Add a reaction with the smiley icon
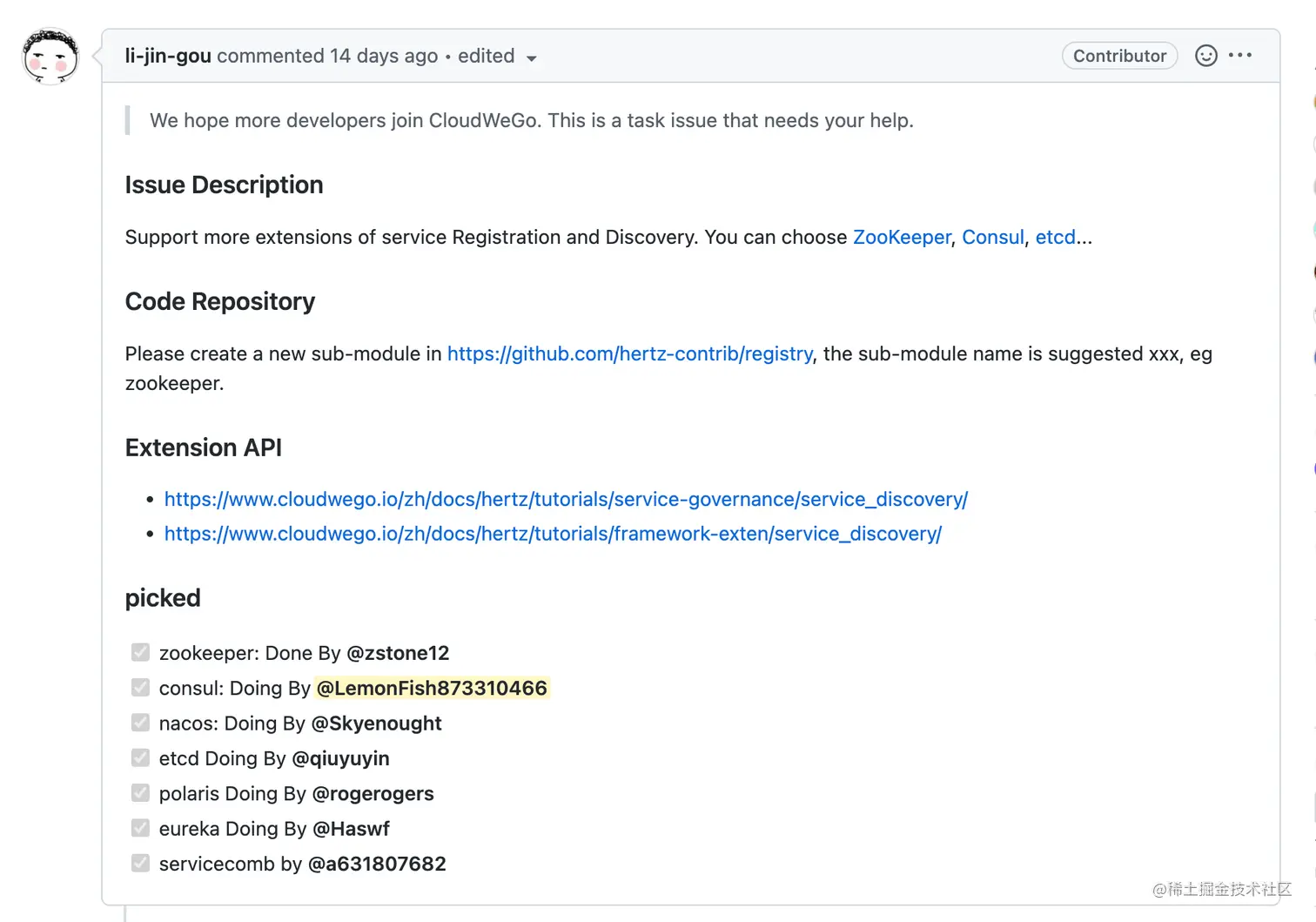The width and height of the screenshot is (1316, 922). (x=1205, y=56)
